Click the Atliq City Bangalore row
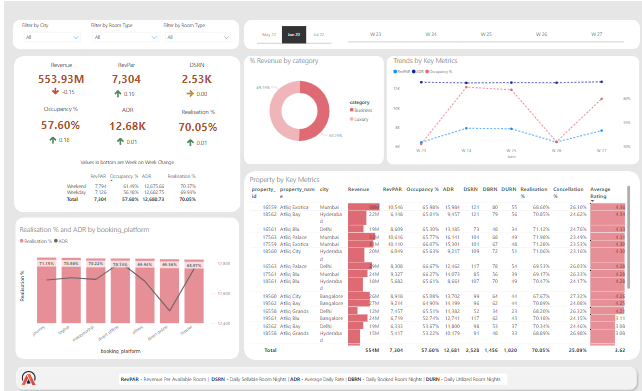The height and width of the screenshot is (391, 642). click(438, 296)
